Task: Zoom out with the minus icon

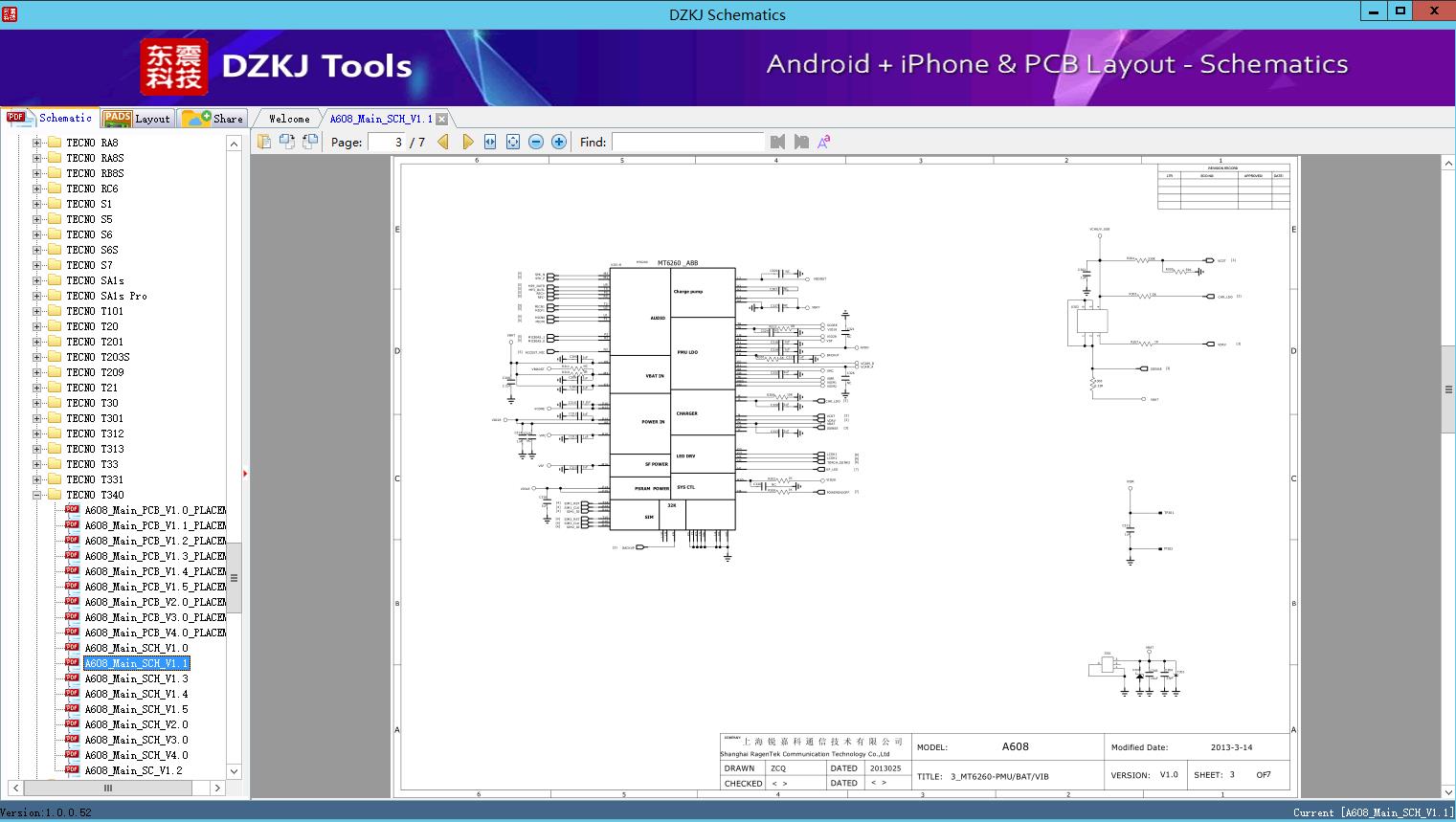Action: 536,142
